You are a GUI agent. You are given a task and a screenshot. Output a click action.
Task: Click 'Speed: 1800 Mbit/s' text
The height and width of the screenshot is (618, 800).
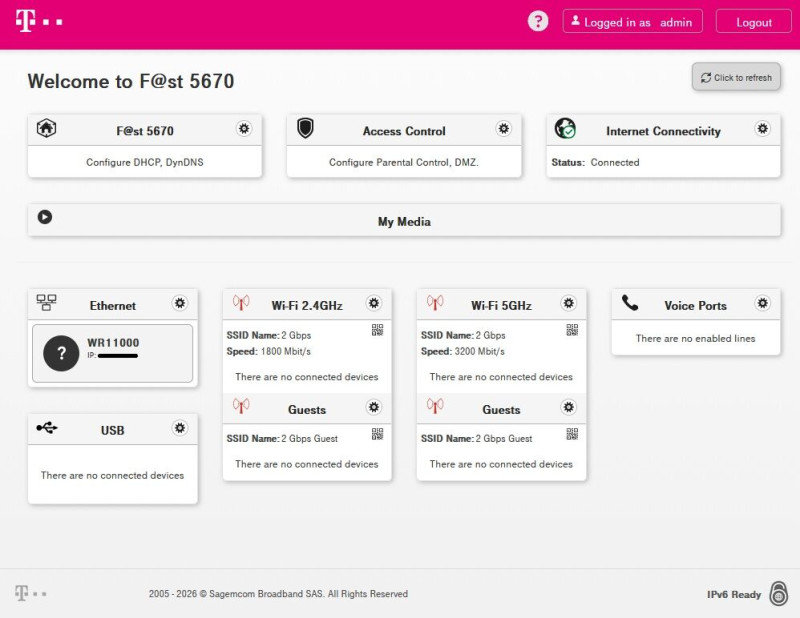tap(268, 351)
